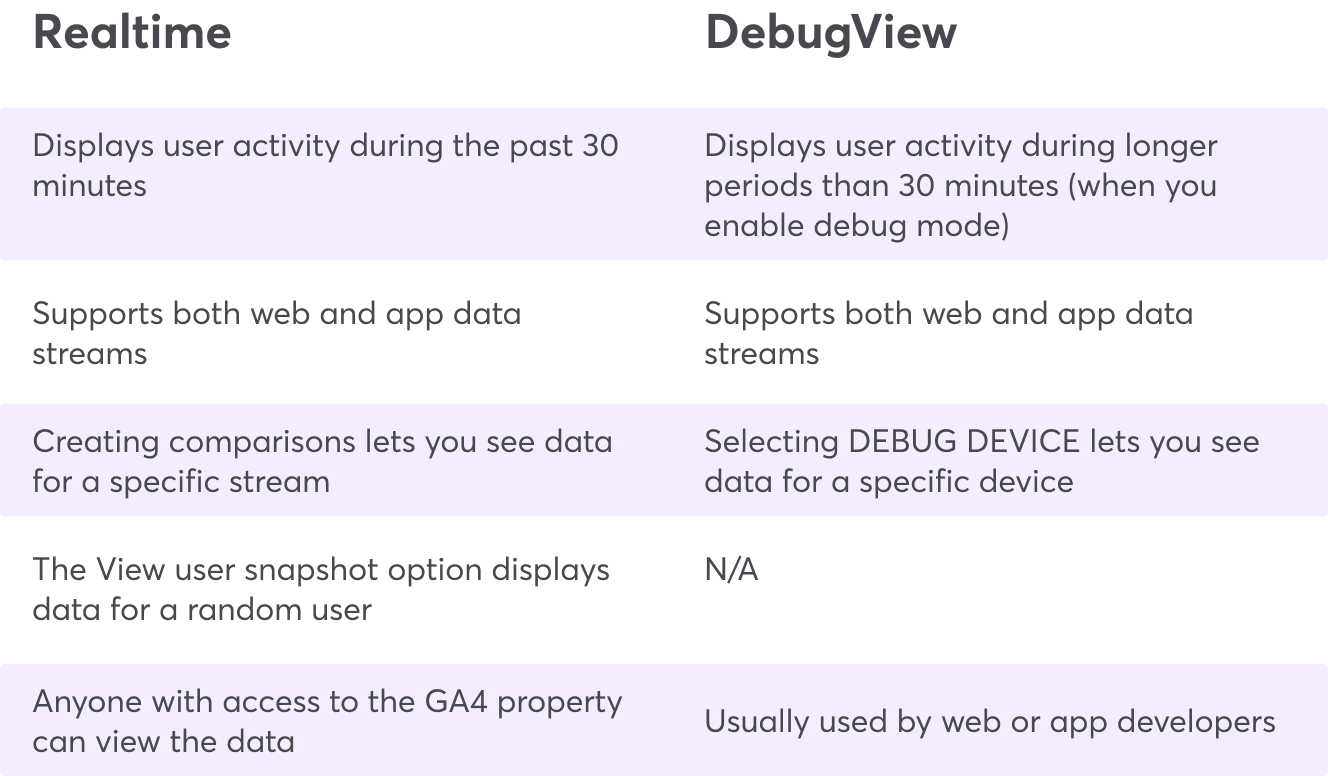Click the "enable debug mode)" text line
Viewport: 1328px width, 776px height.
pyautogui.click(x=856, y=225)
